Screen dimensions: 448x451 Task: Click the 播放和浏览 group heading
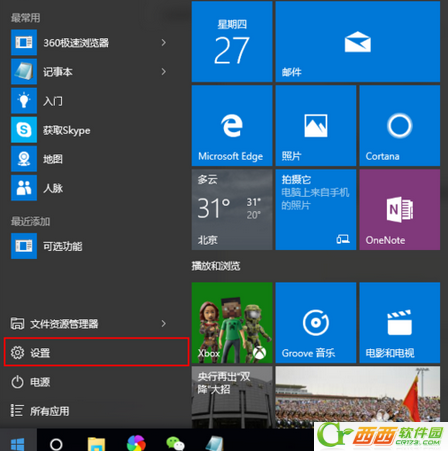tap(216, 266)
